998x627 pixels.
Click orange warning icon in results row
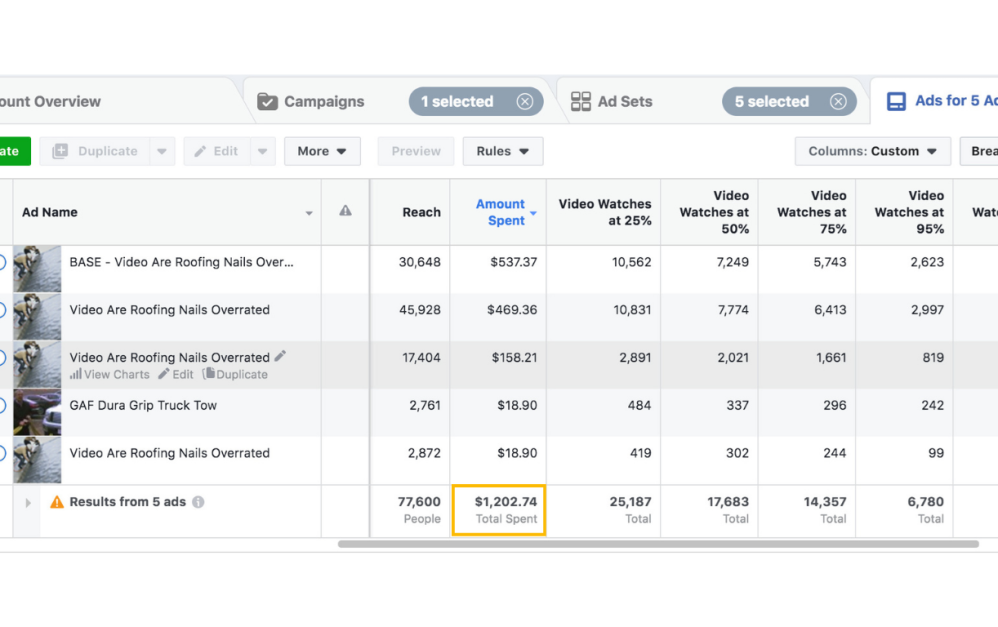[x=57, y=502]
